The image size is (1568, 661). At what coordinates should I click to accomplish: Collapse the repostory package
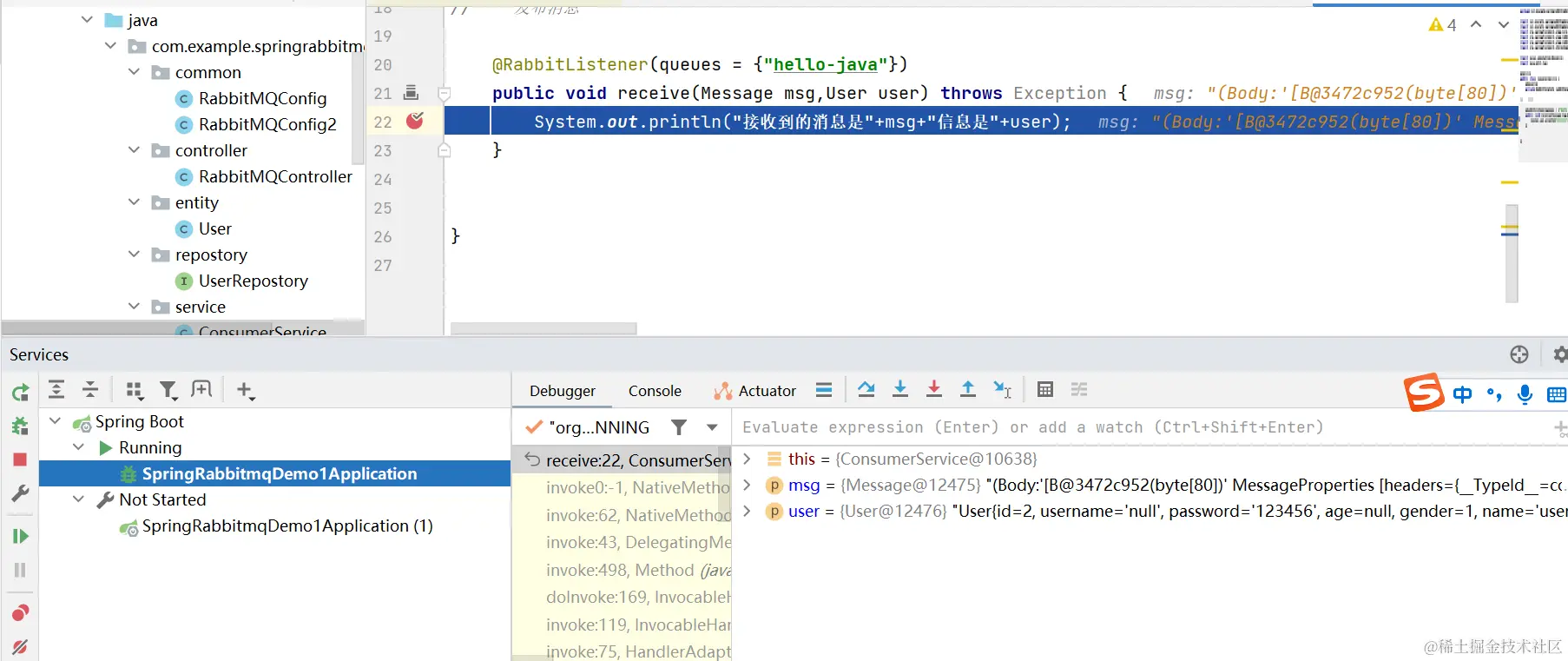click(134, 254)
